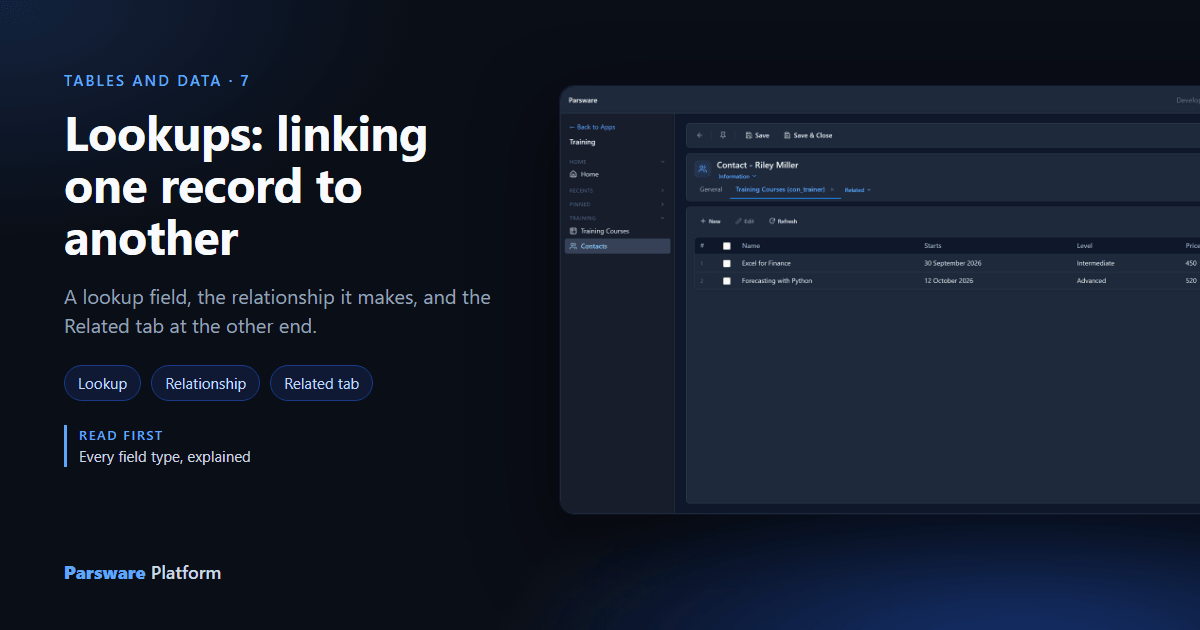Click the 'Parsware Platform' brand text
The width and height of the screenshot is (1200, 630).
tap(143, 573)
